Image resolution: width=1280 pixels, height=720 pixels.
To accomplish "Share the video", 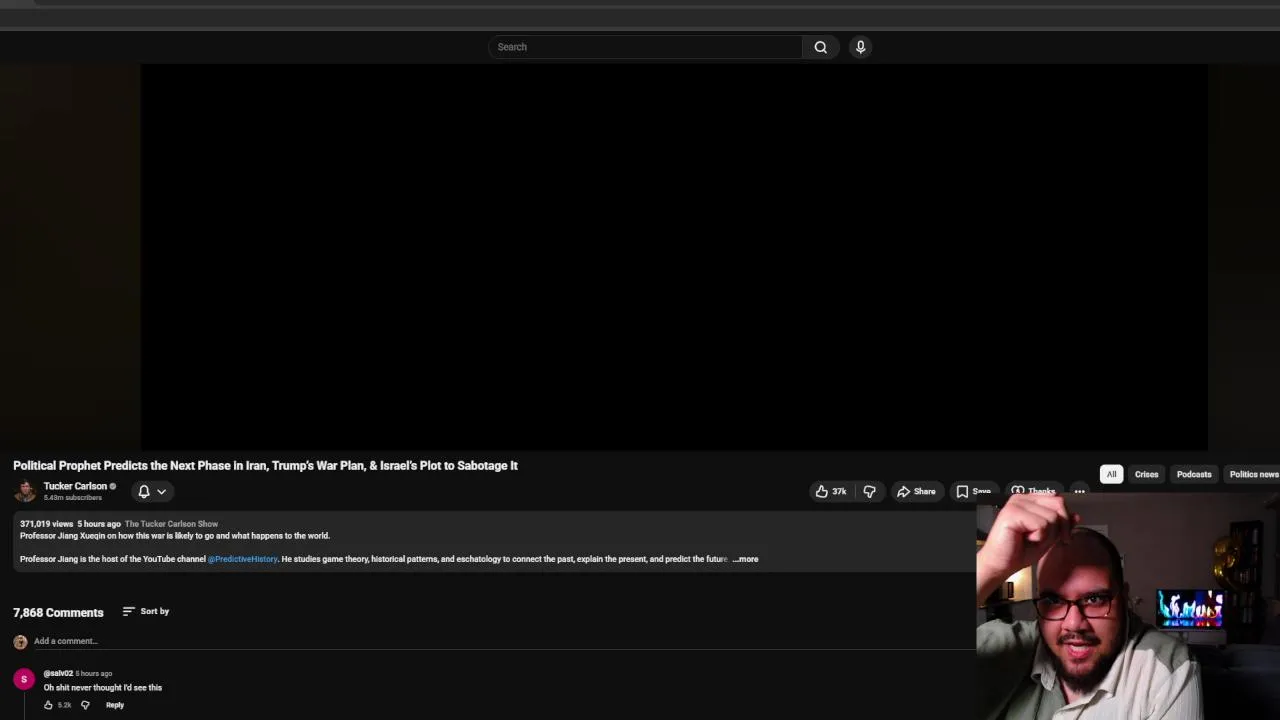I will point(916,491).
